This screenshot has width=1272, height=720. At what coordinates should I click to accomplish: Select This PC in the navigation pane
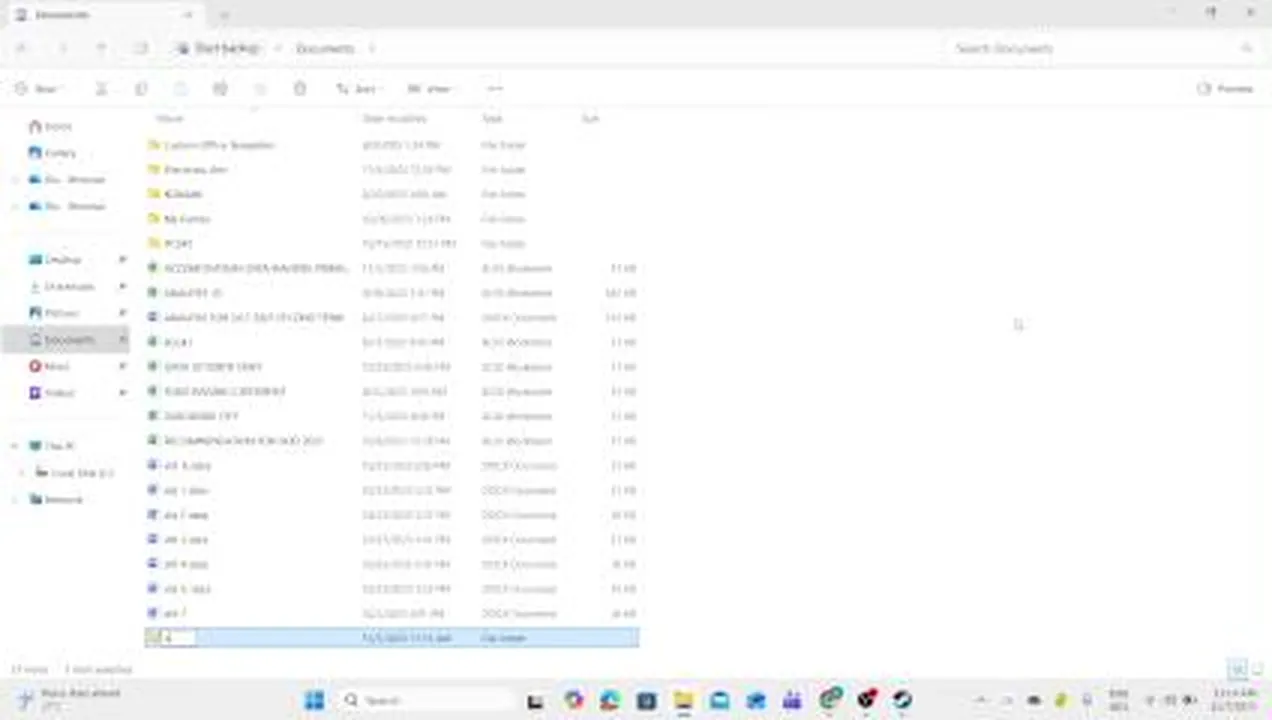(x=53, y=446)
